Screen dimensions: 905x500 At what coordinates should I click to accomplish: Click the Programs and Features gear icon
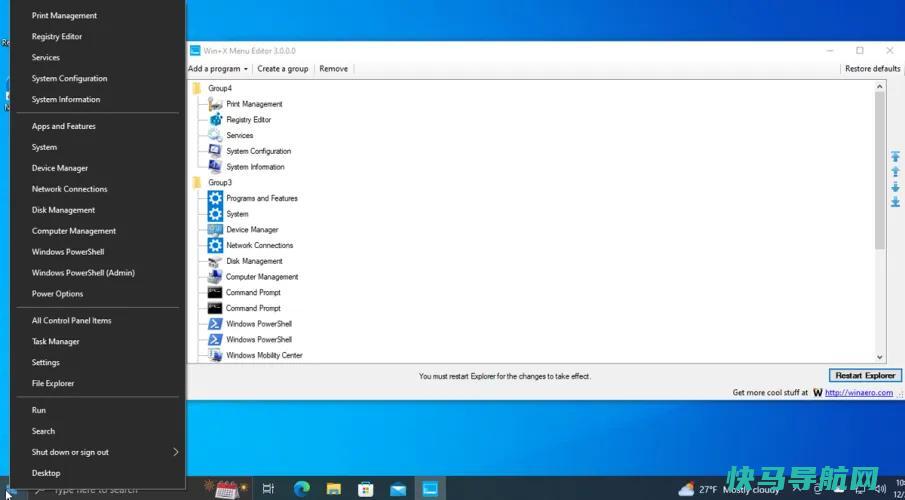215,198
